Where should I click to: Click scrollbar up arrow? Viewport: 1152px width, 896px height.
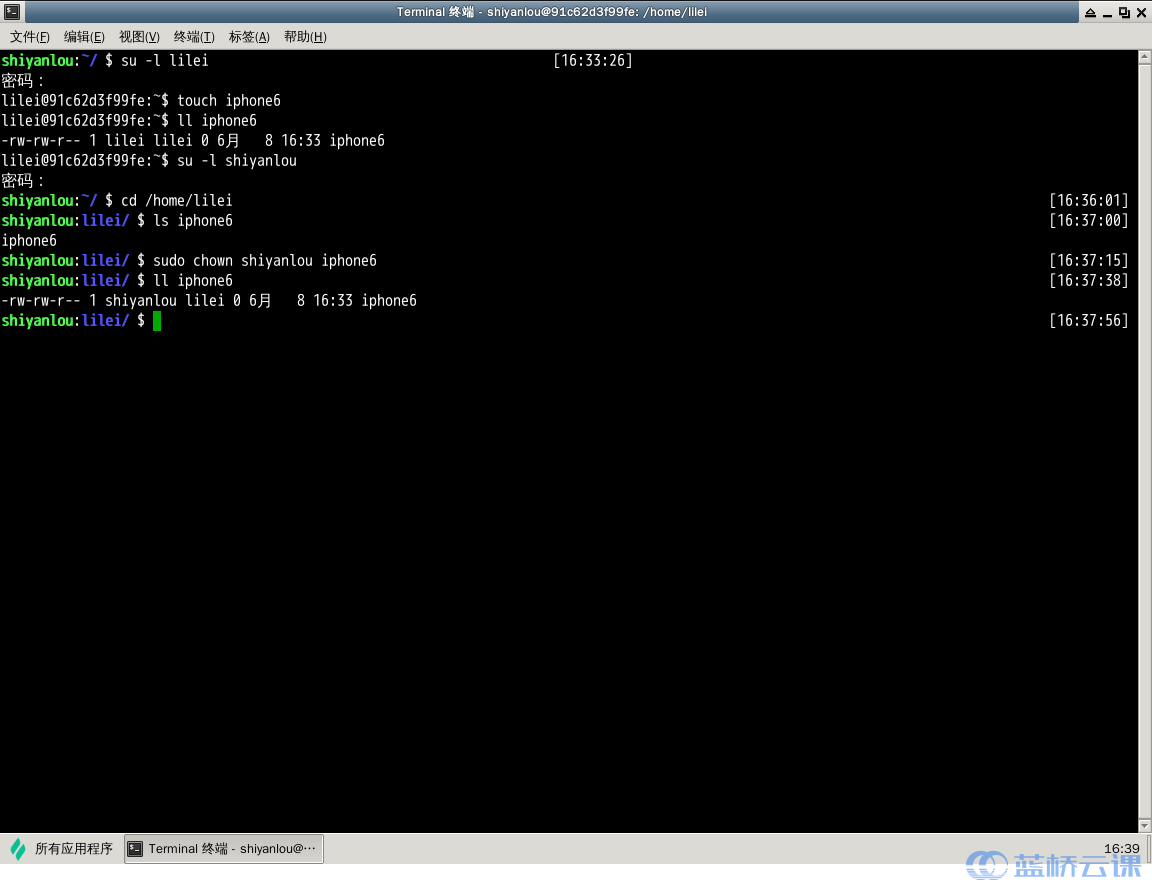[x=1145, y=57]
